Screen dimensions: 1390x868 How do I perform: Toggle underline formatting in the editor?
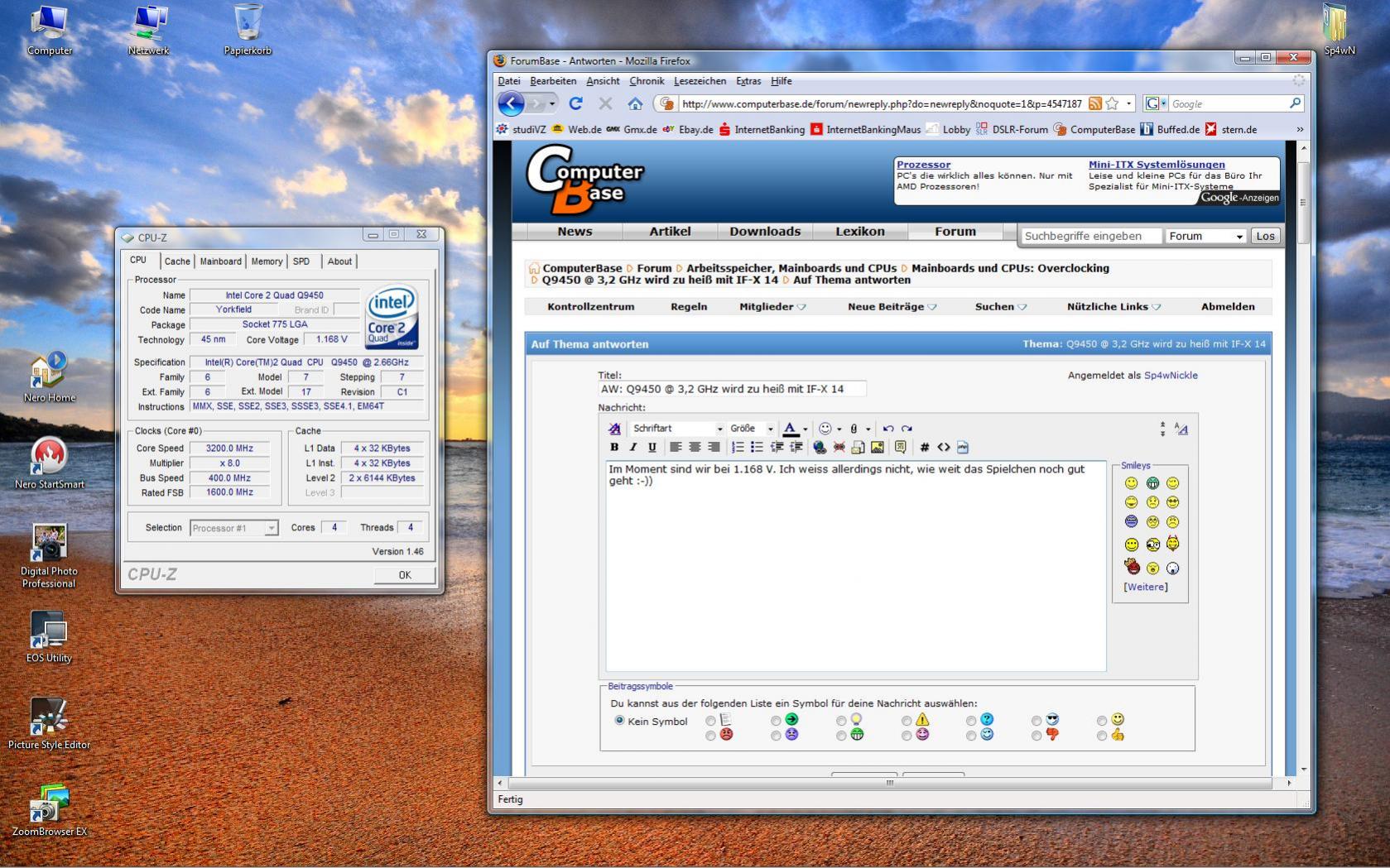tap(652, 448)
